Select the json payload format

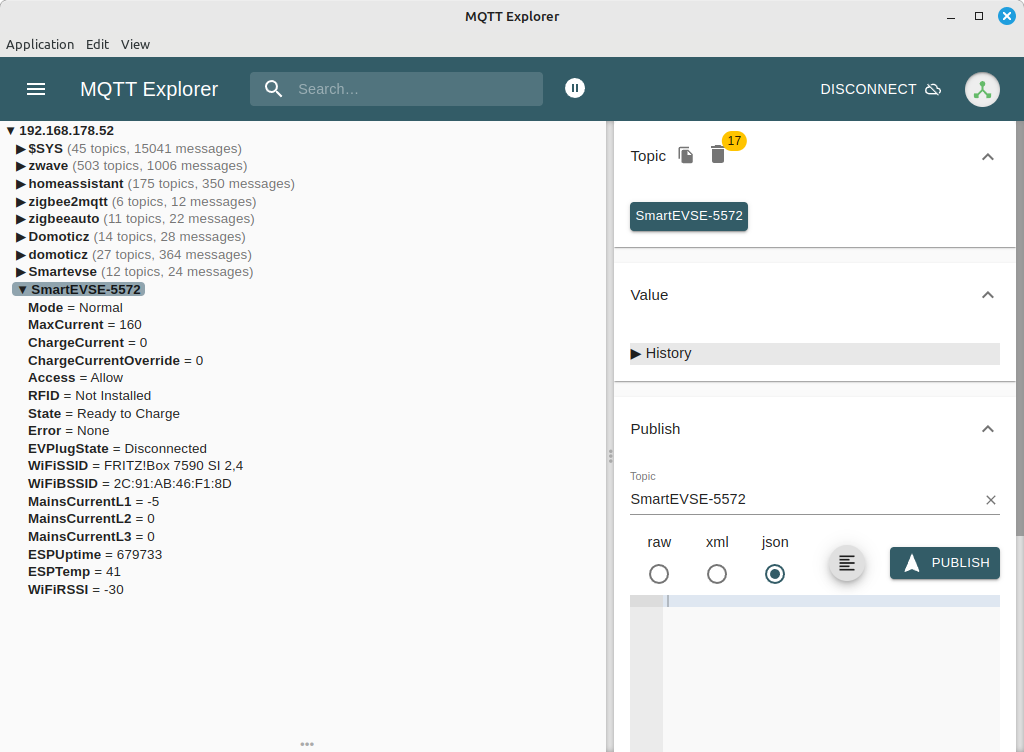(x=775, y=574)
